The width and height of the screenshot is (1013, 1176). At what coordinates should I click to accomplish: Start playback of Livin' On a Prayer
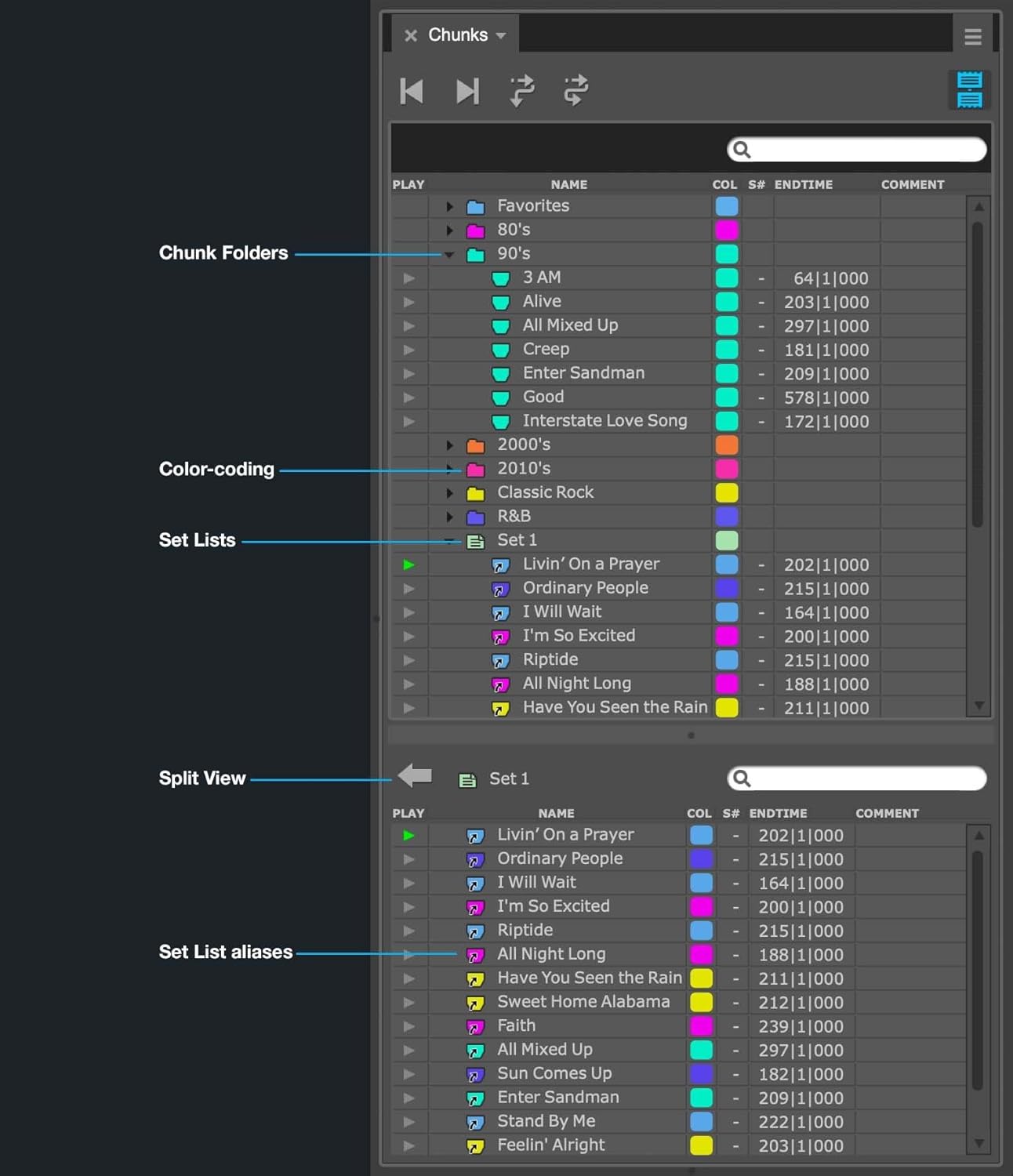[408, 564]
